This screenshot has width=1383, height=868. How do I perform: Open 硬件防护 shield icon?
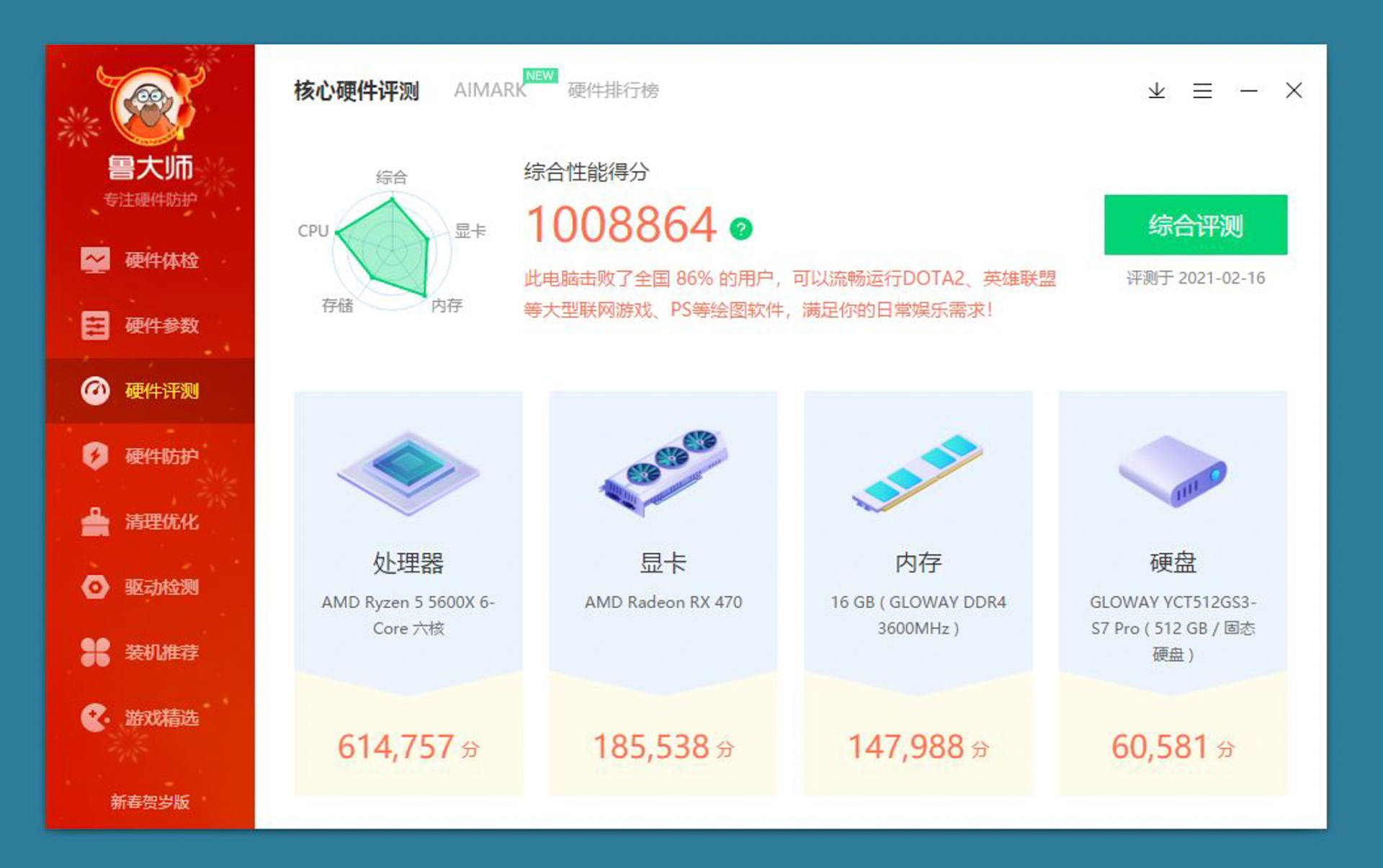pyautogui.click(x=95, y=456)
